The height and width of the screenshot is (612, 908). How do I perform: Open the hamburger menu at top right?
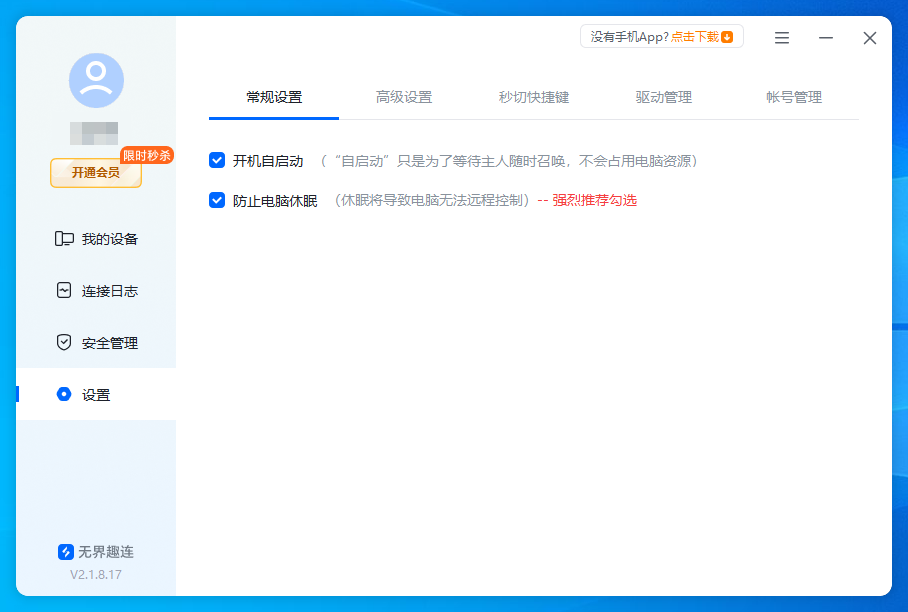781,37
